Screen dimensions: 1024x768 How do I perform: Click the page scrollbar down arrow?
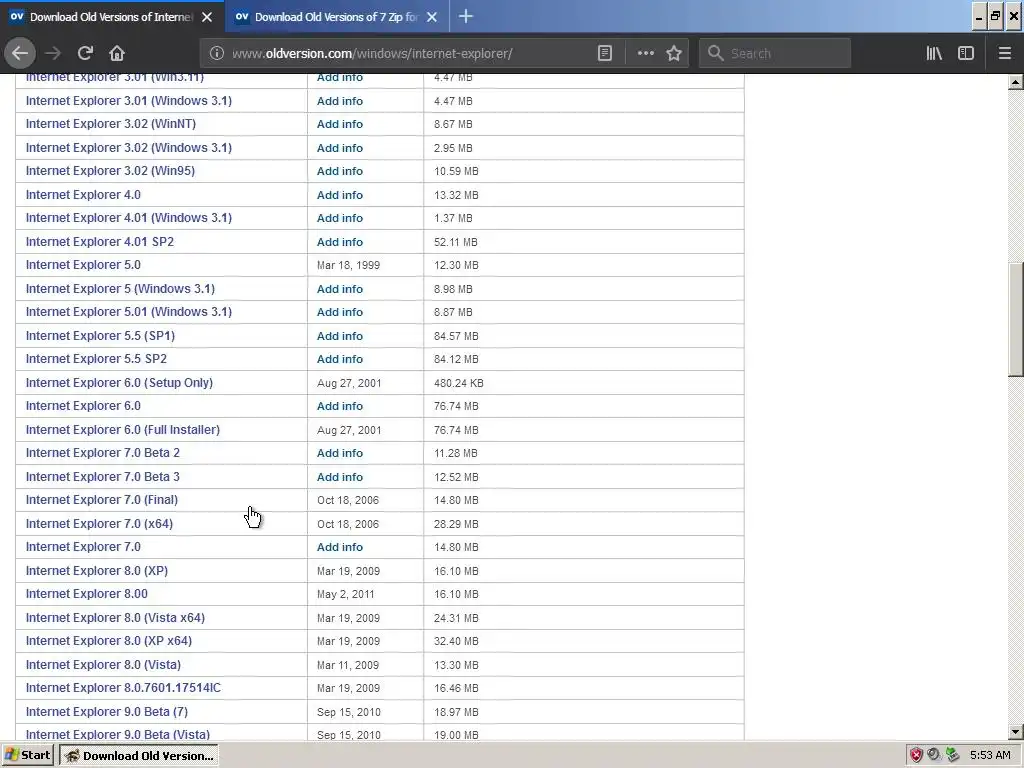point(1016,732)
